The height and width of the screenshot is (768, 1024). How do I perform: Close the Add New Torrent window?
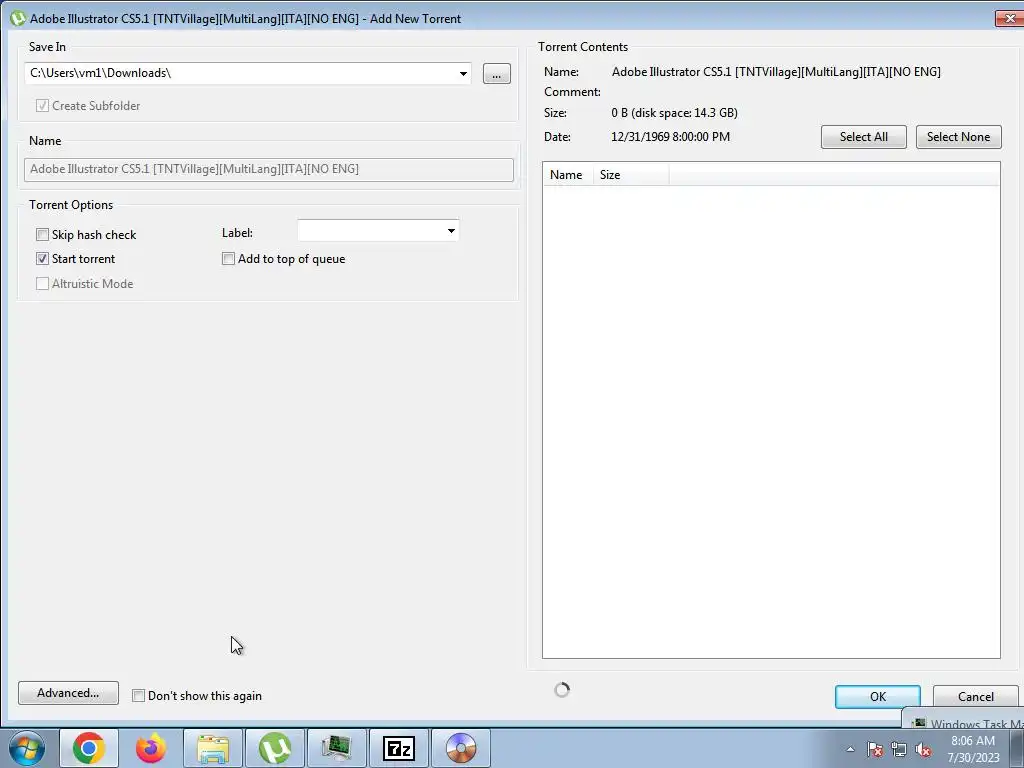coord(1009,18)
